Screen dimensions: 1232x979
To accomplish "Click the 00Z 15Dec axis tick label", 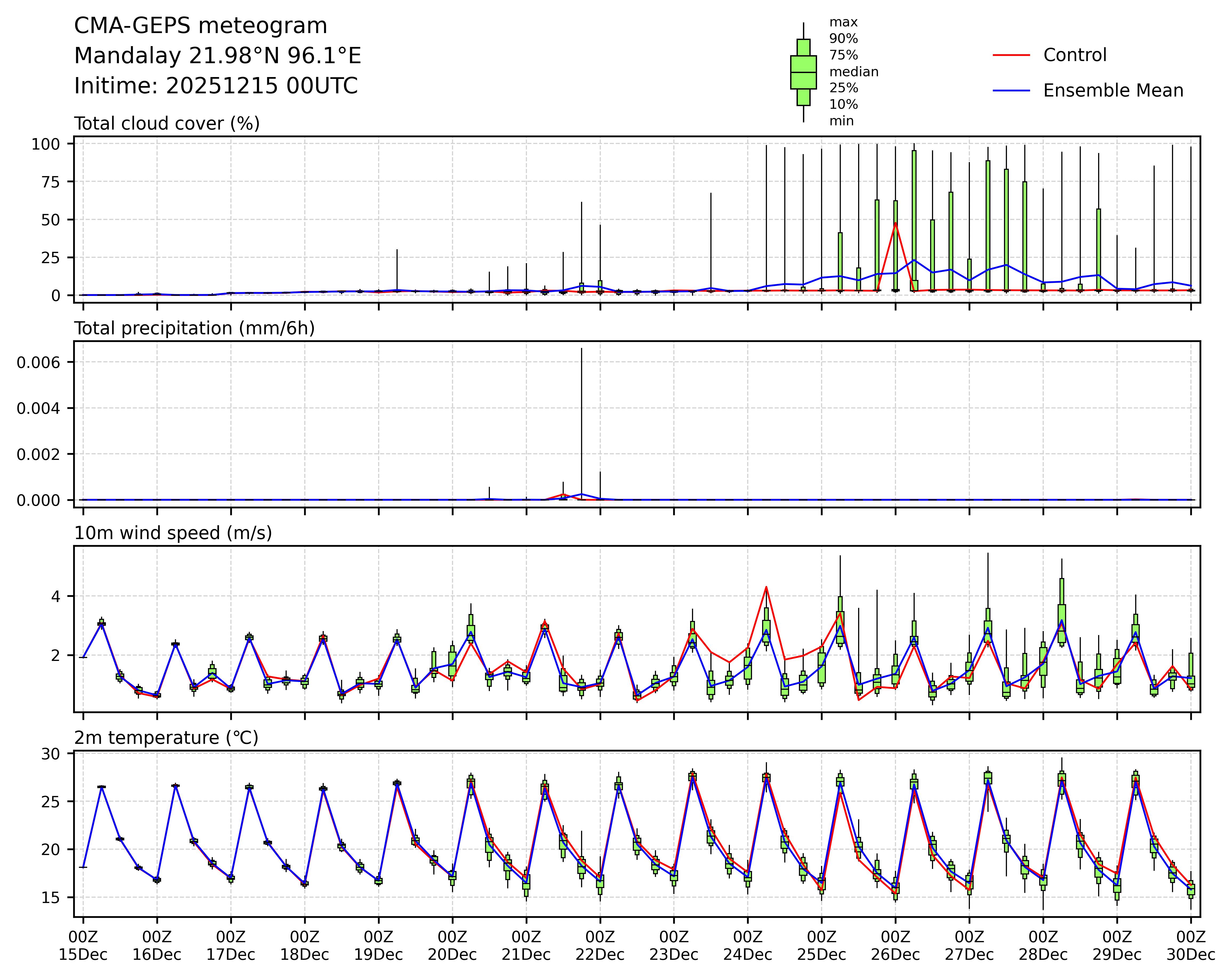I will tap(83, 946).
